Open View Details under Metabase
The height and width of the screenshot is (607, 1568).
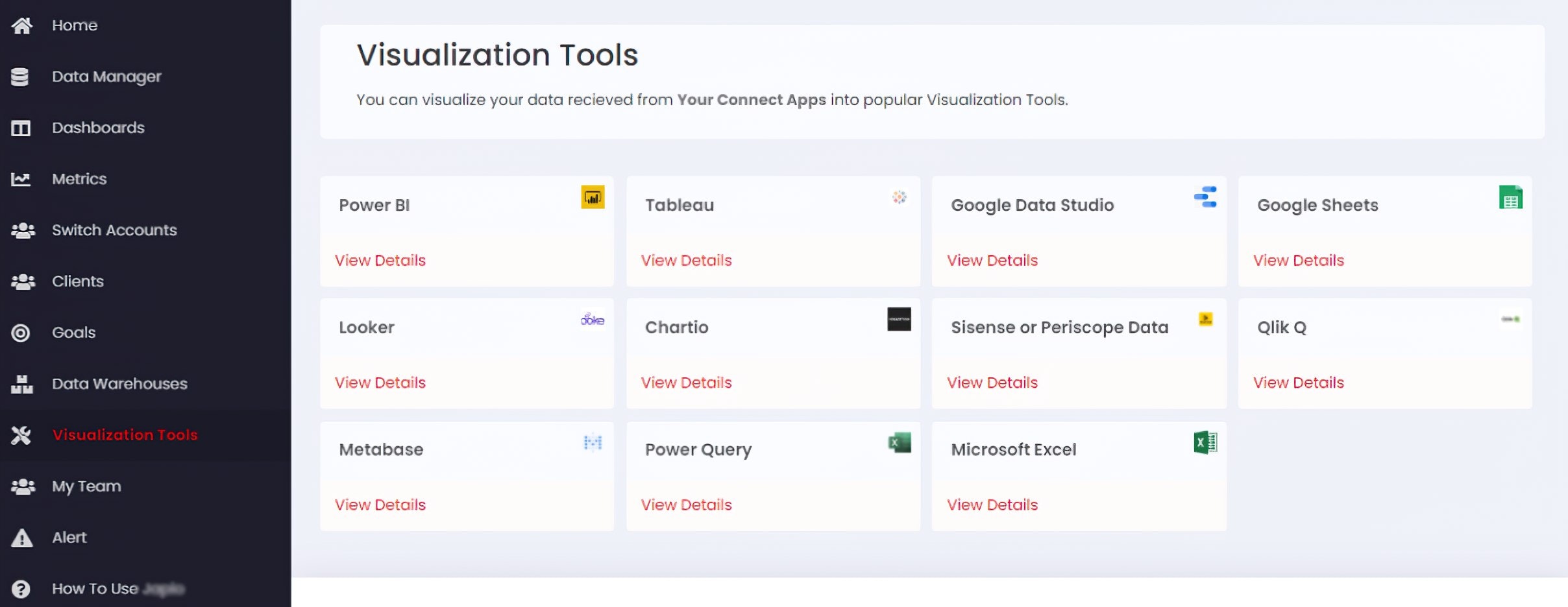point(380,505)
